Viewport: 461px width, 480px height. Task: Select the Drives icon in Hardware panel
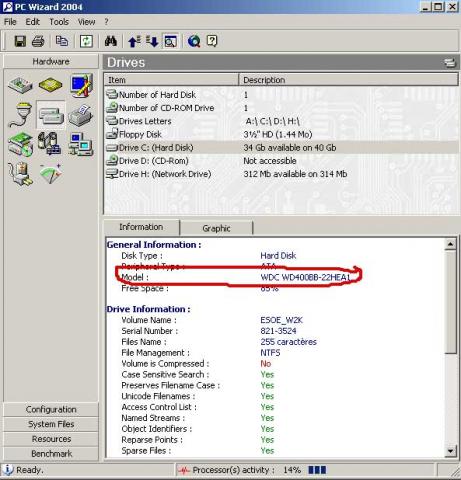point(51,115)
